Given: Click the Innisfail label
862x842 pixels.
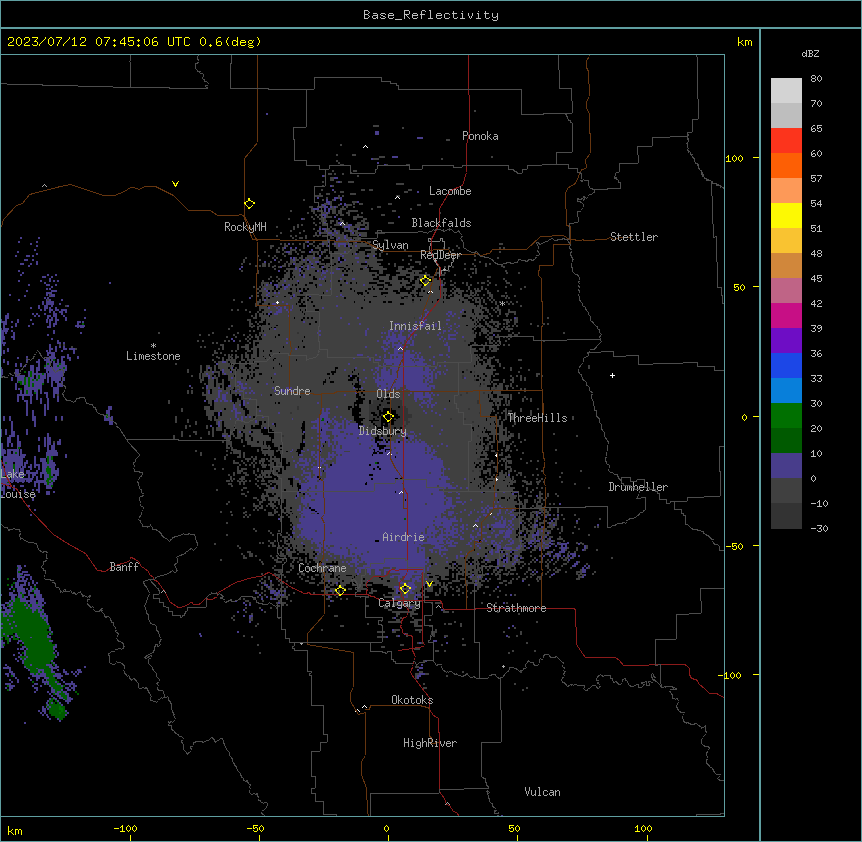Looking at the screenshot, I should 415,326.
